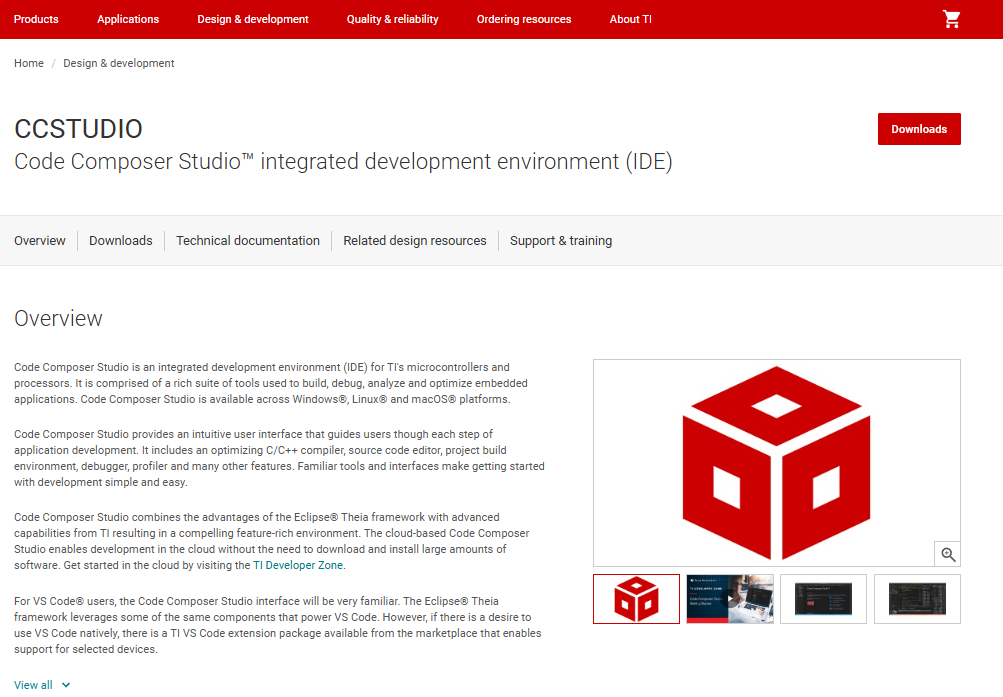This screenshot has height=697, width=1003.
Task: Open About TI menu
Action: (631, 19)
